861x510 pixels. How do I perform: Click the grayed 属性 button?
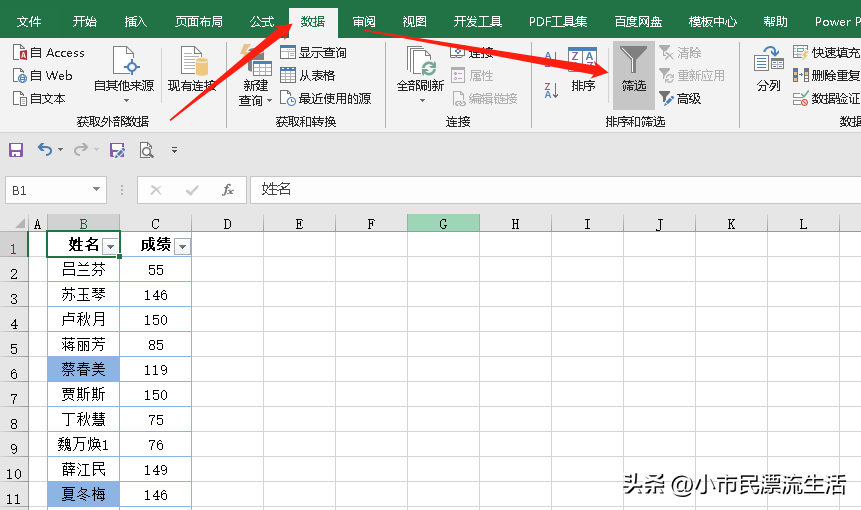472,75
